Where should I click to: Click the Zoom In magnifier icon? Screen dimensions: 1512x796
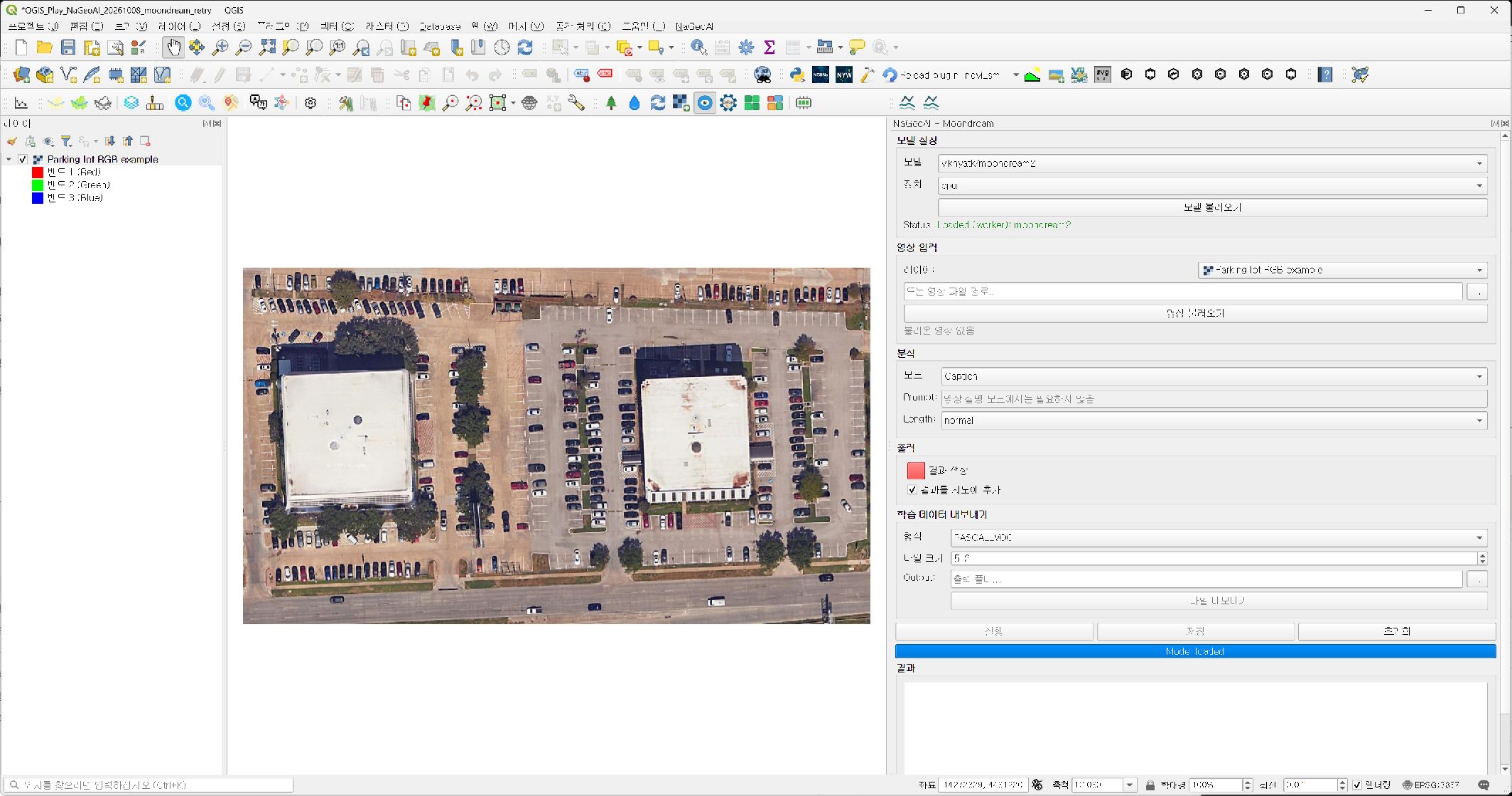pos(220,48)
